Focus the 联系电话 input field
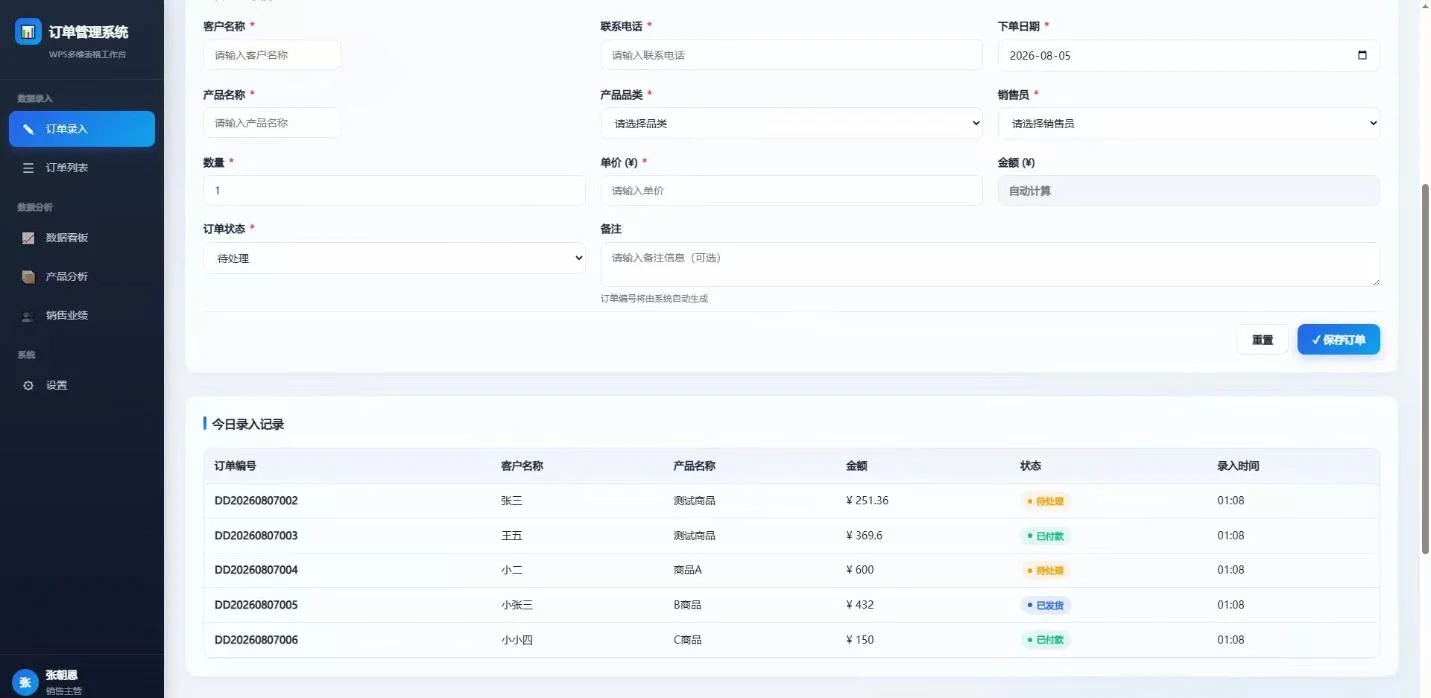Screen dimensions: 1431x698 (x=791, y=55)
